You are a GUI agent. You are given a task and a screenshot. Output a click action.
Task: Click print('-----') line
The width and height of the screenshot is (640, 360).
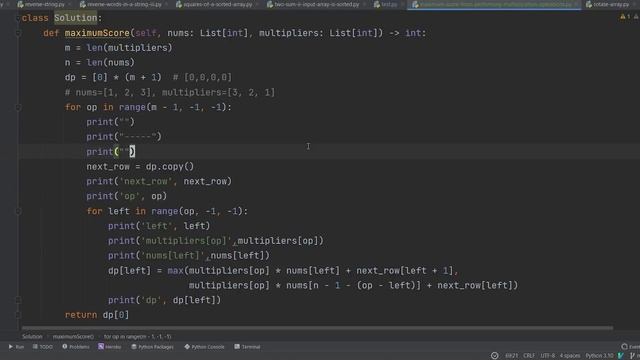pyautogui.click(x=124, y=137)
